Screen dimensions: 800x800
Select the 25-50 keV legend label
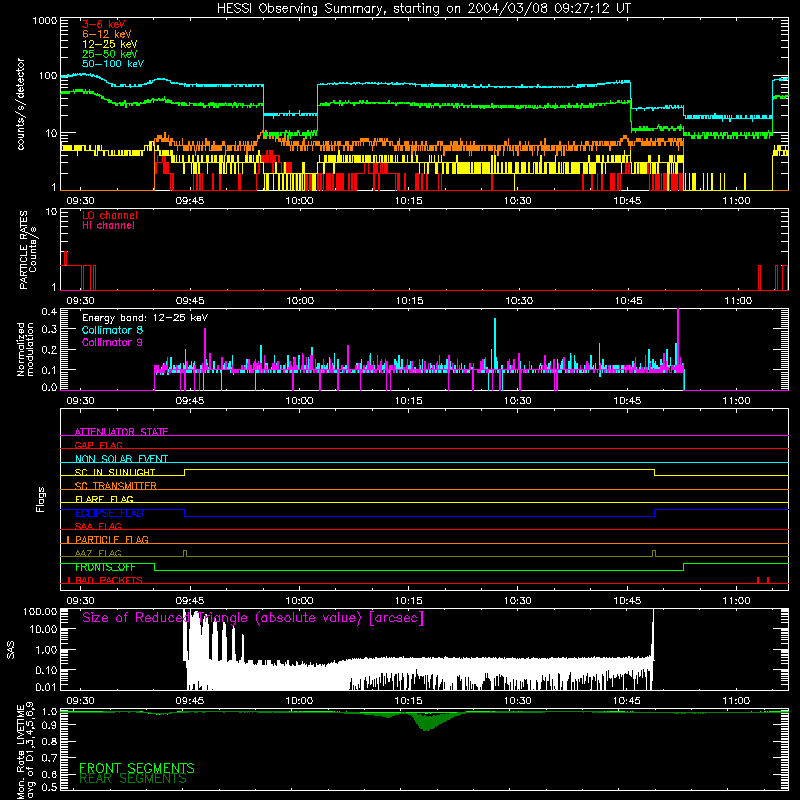[x=110, y=54]
